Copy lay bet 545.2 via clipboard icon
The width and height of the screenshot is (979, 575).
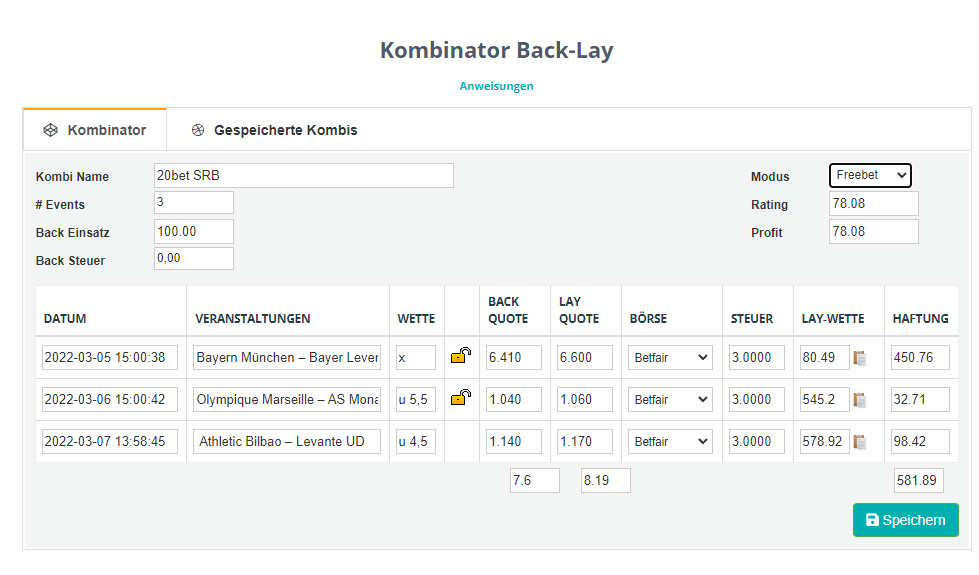pyautogui.click(x=860, y=400)
